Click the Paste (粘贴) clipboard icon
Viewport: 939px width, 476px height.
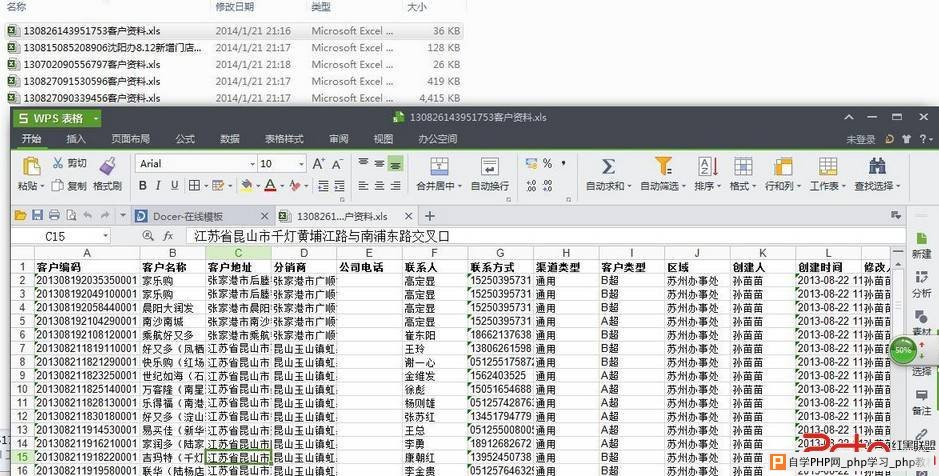[31, 166]
